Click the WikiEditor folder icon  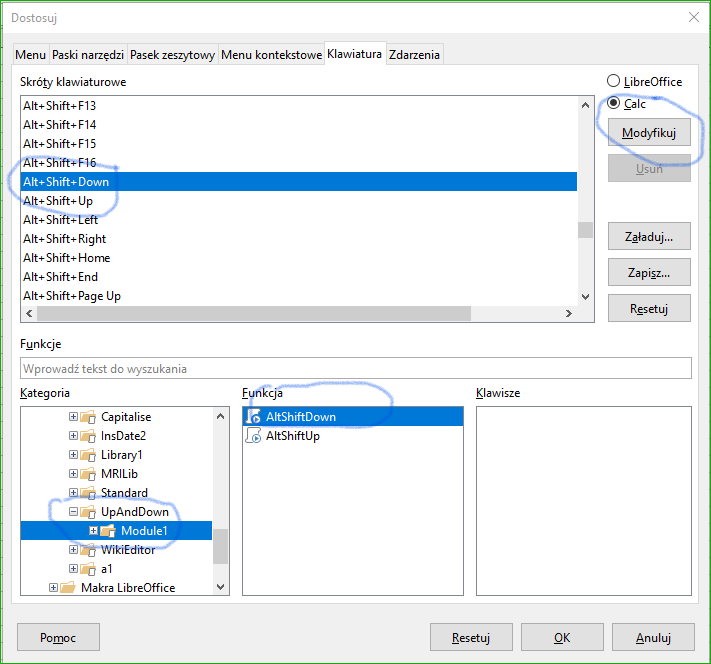click(x=88, y=550)
